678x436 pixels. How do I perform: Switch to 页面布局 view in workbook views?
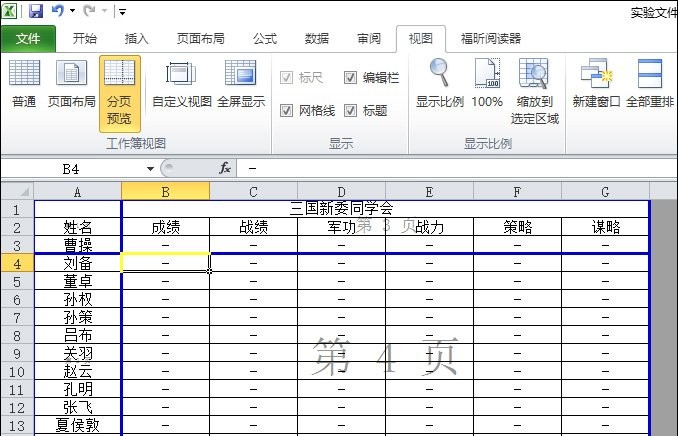point(71,83)
